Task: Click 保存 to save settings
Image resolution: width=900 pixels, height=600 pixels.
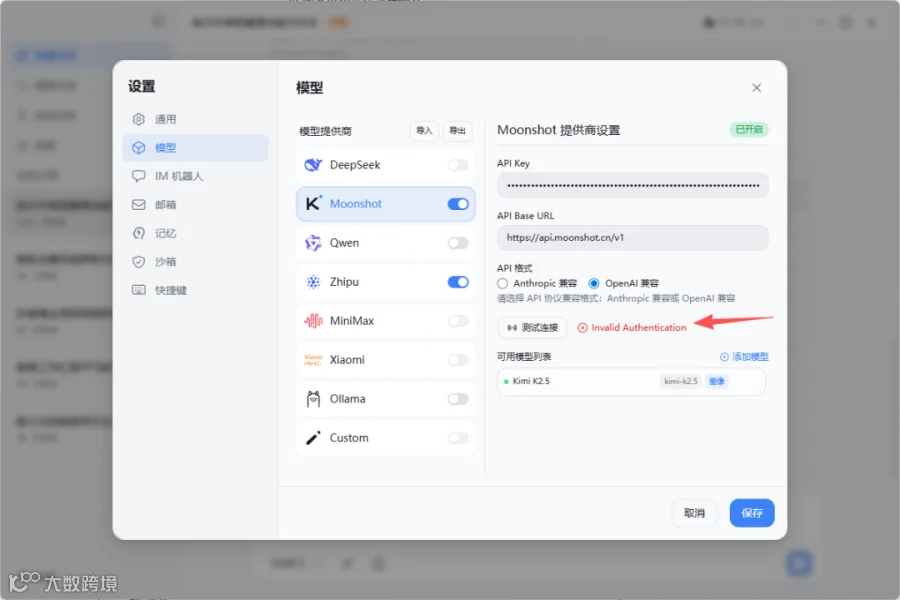Action: point(752,513)
